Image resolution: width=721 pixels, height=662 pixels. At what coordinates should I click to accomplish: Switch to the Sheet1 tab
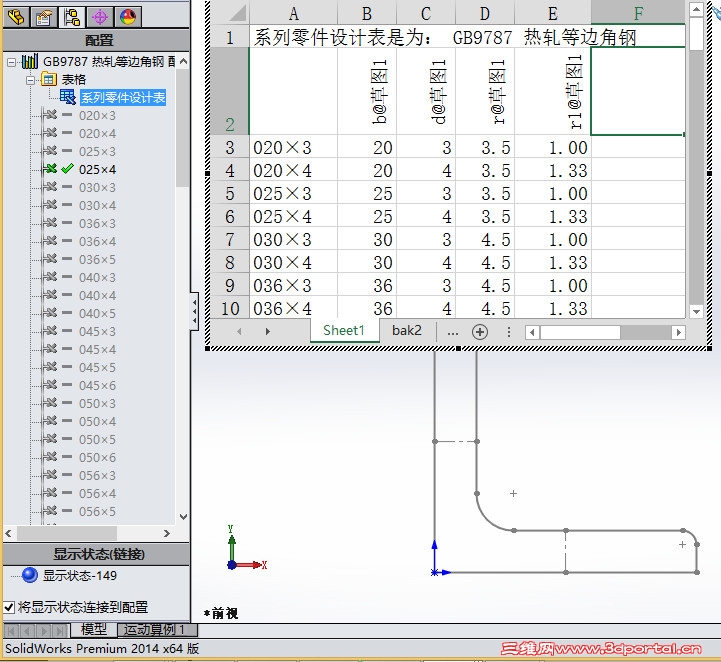coord(344,331)
